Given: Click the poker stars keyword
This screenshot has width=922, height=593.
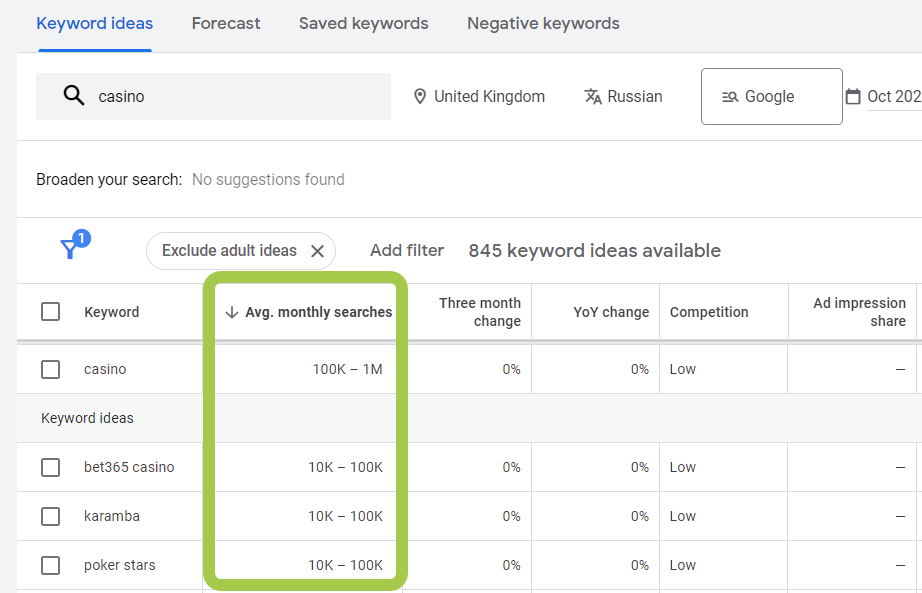Looking at the screenshot, I should pos(120,565).
